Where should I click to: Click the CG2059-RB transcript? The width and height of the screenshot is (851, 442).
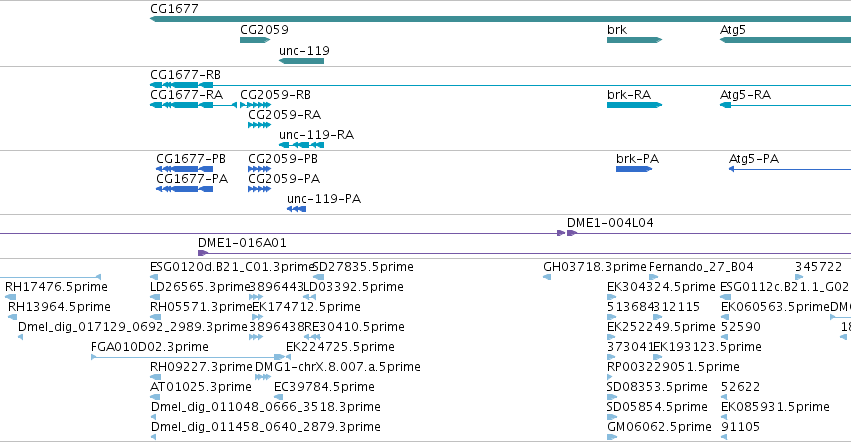pyautogui.click(x=255, y=105)
